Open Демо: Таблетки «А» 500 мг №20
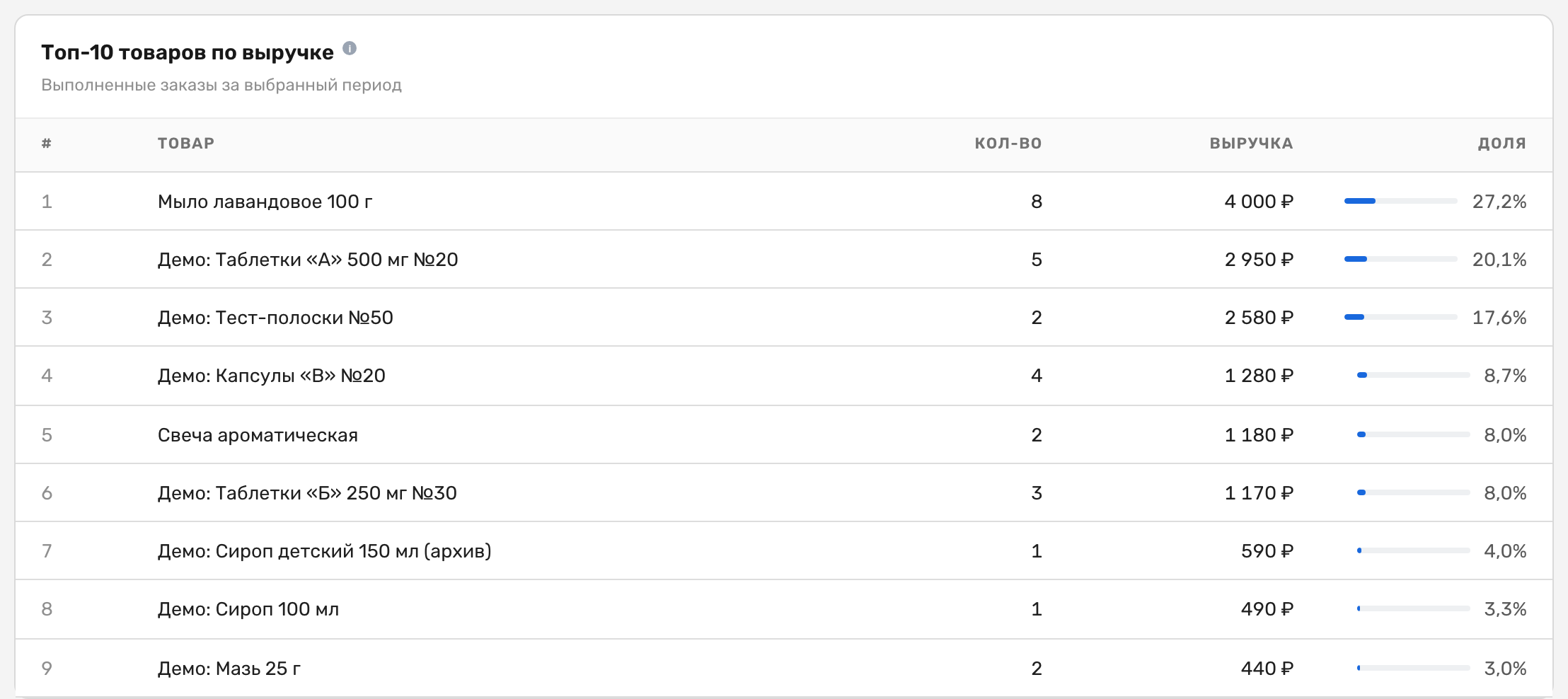The image size is (1568, 699). point(308,260)
